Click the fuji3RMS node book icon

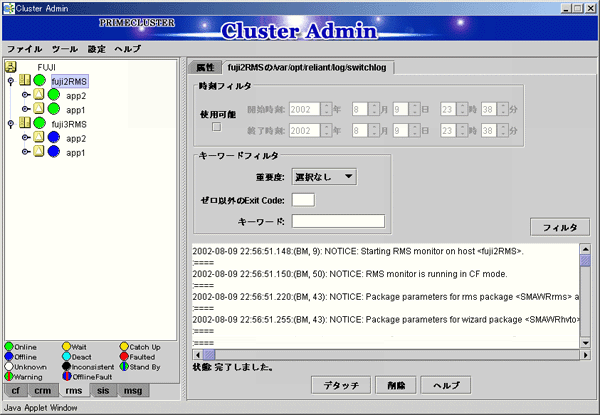[25, 123]
